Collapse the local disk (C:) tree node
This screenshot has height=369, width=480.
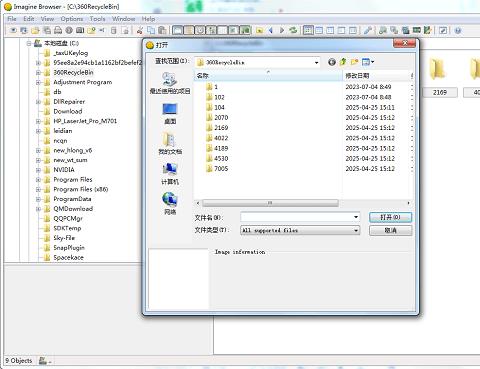(29, 43)
